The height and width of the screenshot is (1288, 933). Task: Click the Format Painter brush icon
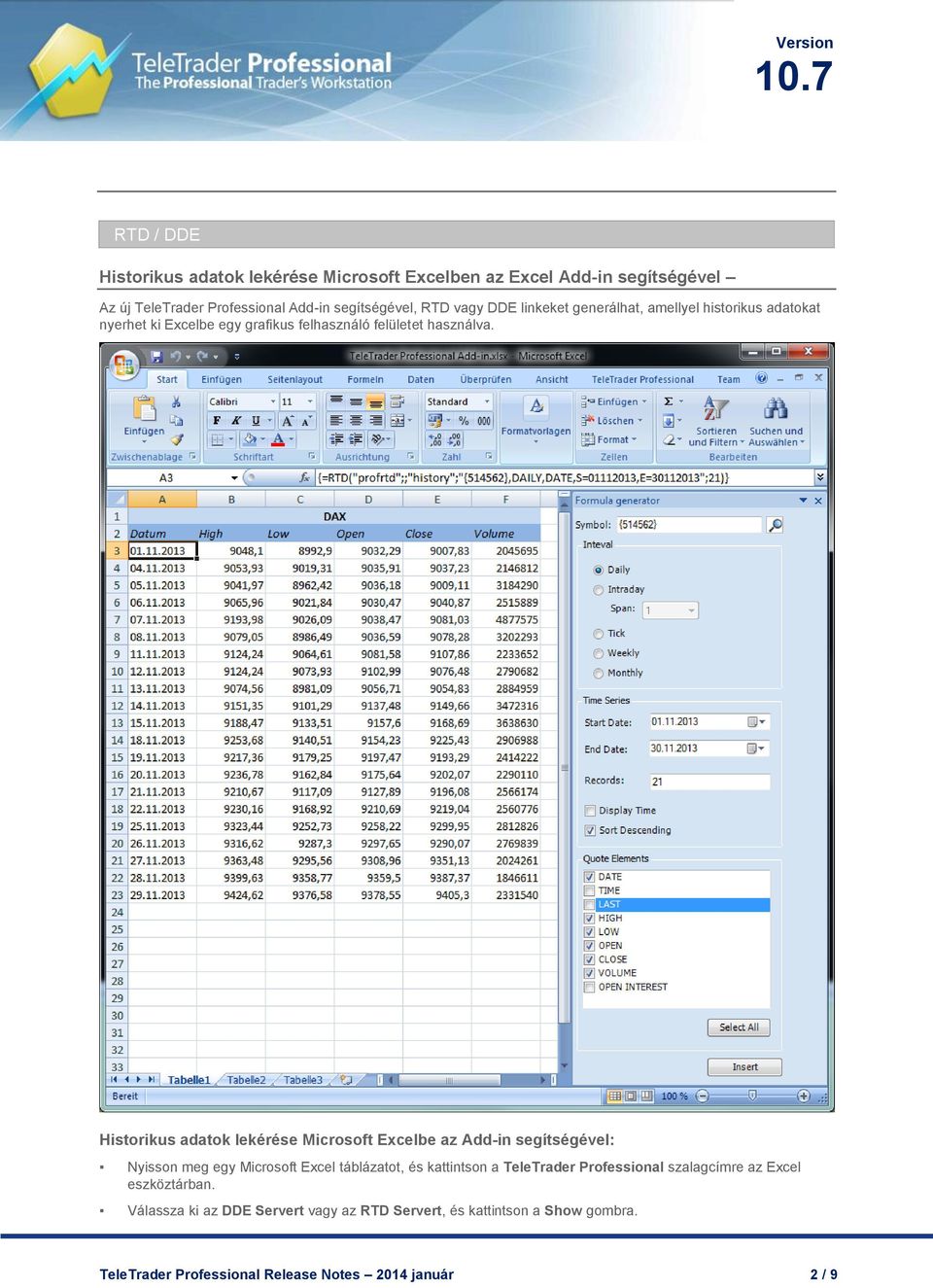click(x=176, y=439)
